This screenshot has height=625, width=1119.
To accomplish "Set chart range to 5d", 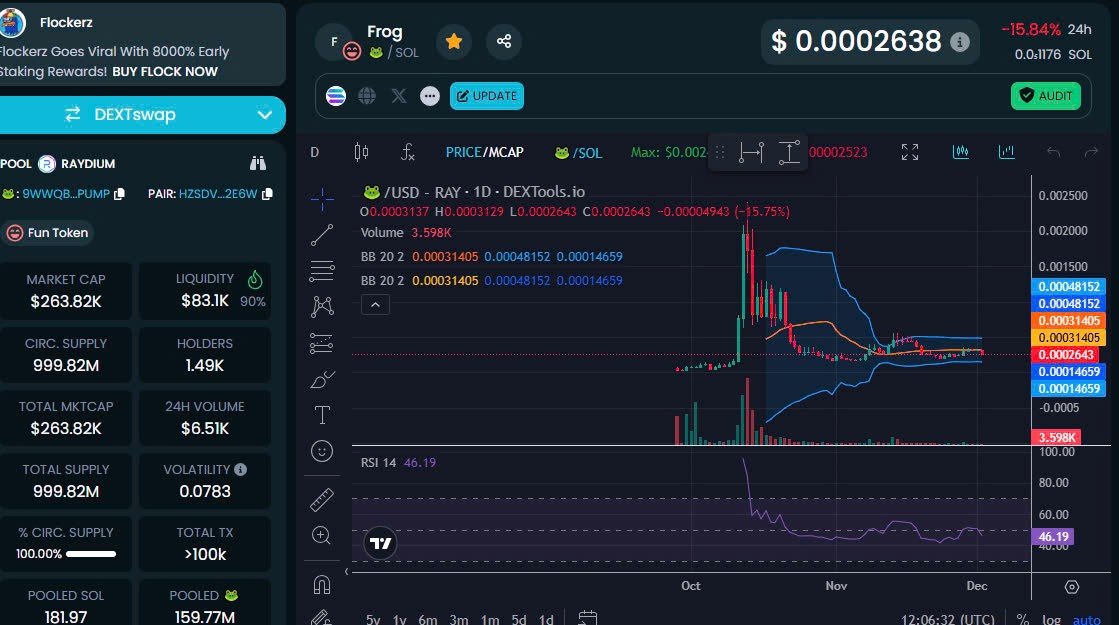I will (x=519, y=619).
